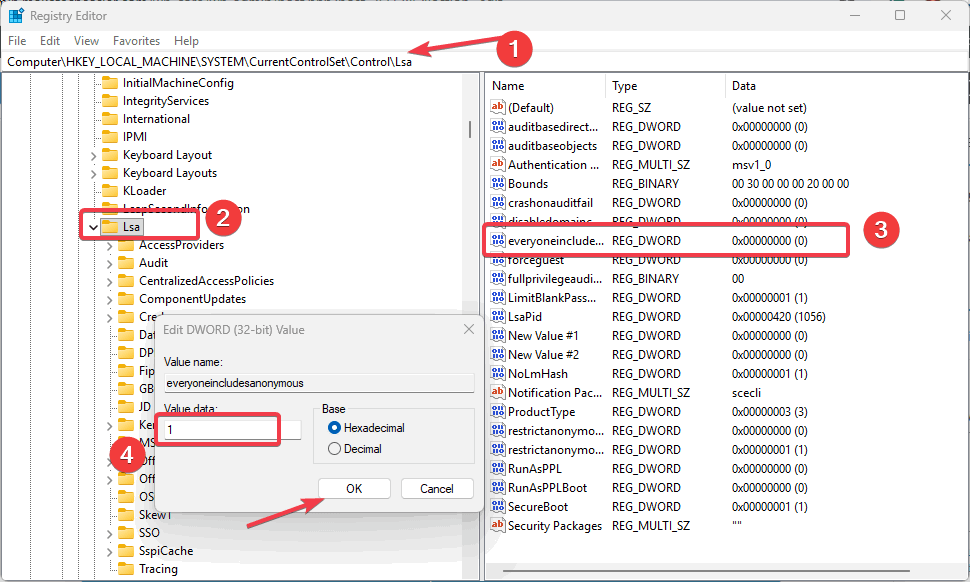This screenshot has width=970, height=582.
Task: Click the SecureBoot value icon
Action: click(x=497, y=507)
